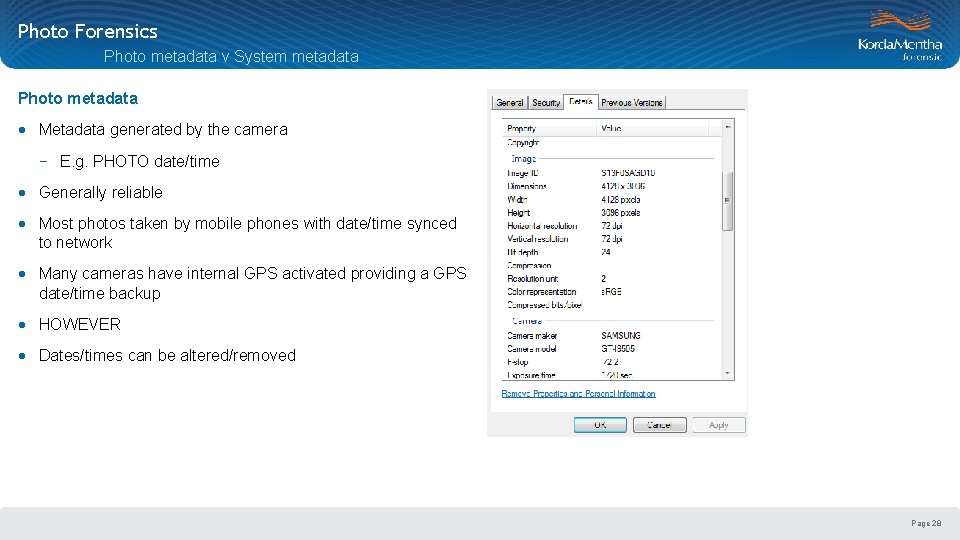The width and height of the screenshot is (960, 540).
Task: Click bullet about internal GPS date/time backup
Action: pos(252,283)
